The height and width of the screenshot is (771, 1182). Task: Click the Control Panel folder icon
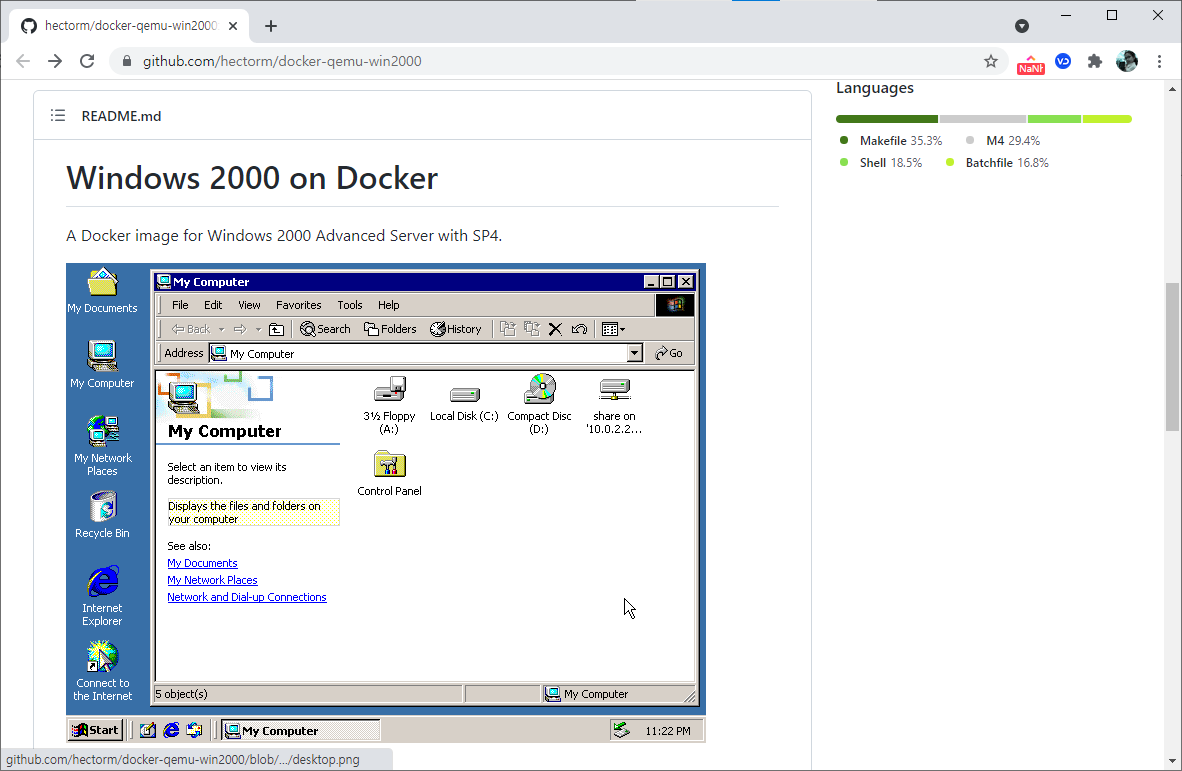(x=389, y=473)
